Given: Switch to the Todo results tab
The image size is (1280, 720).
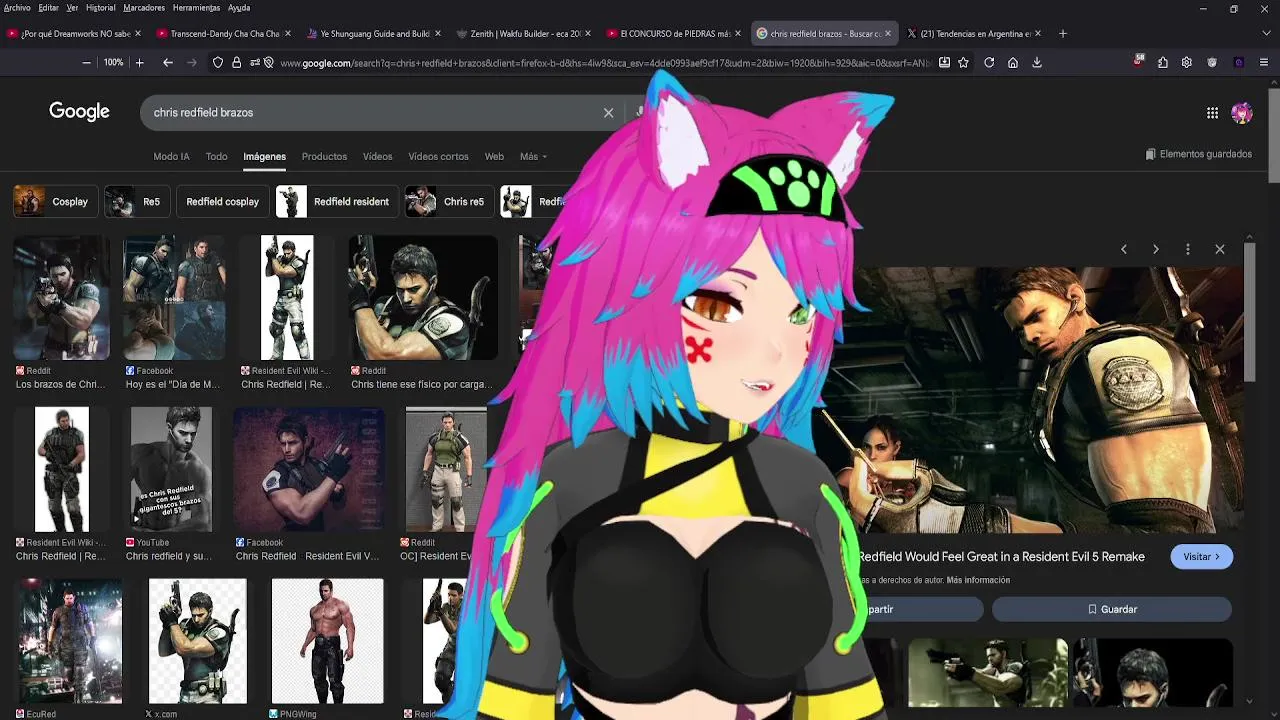Looking at the screenshot, I should [x=217, y=156].
